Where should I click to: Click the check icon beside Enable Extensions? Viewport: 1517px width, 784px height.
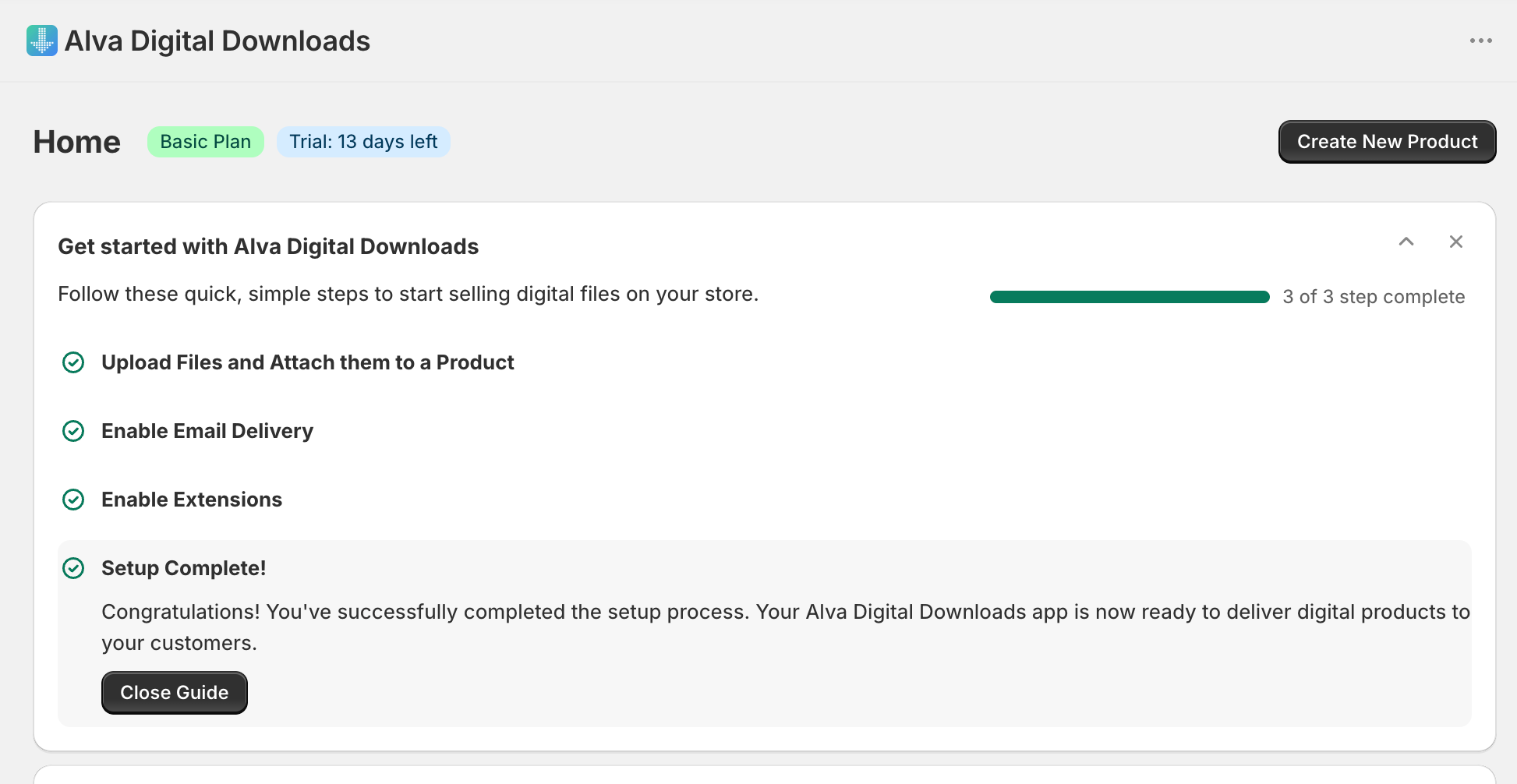coord(73,500)
